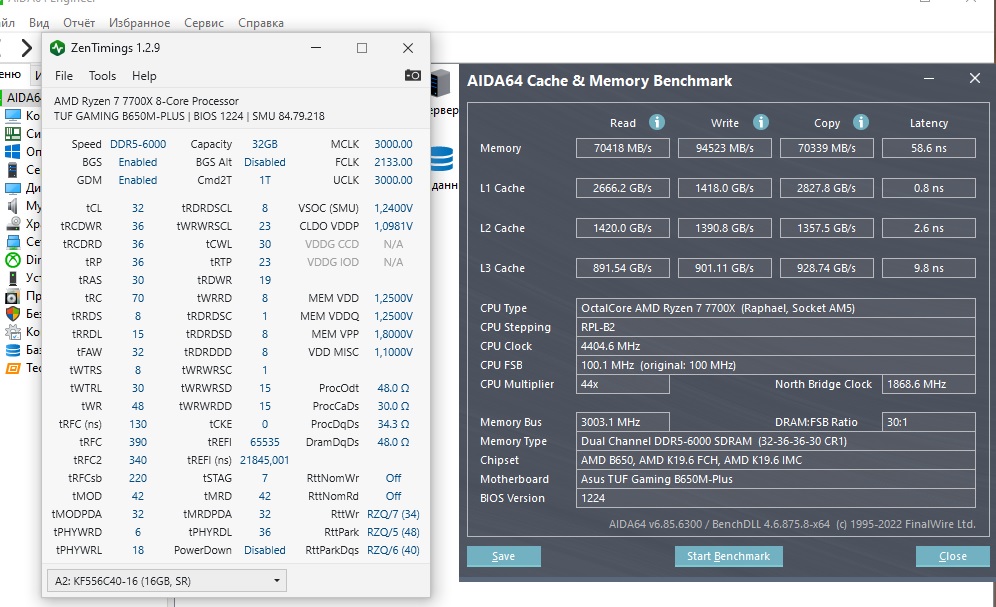
Task: Click Motherboard field Asus TUF Gaming B650M-Plus
Action: pyautogui.click(x=776, y=479)
